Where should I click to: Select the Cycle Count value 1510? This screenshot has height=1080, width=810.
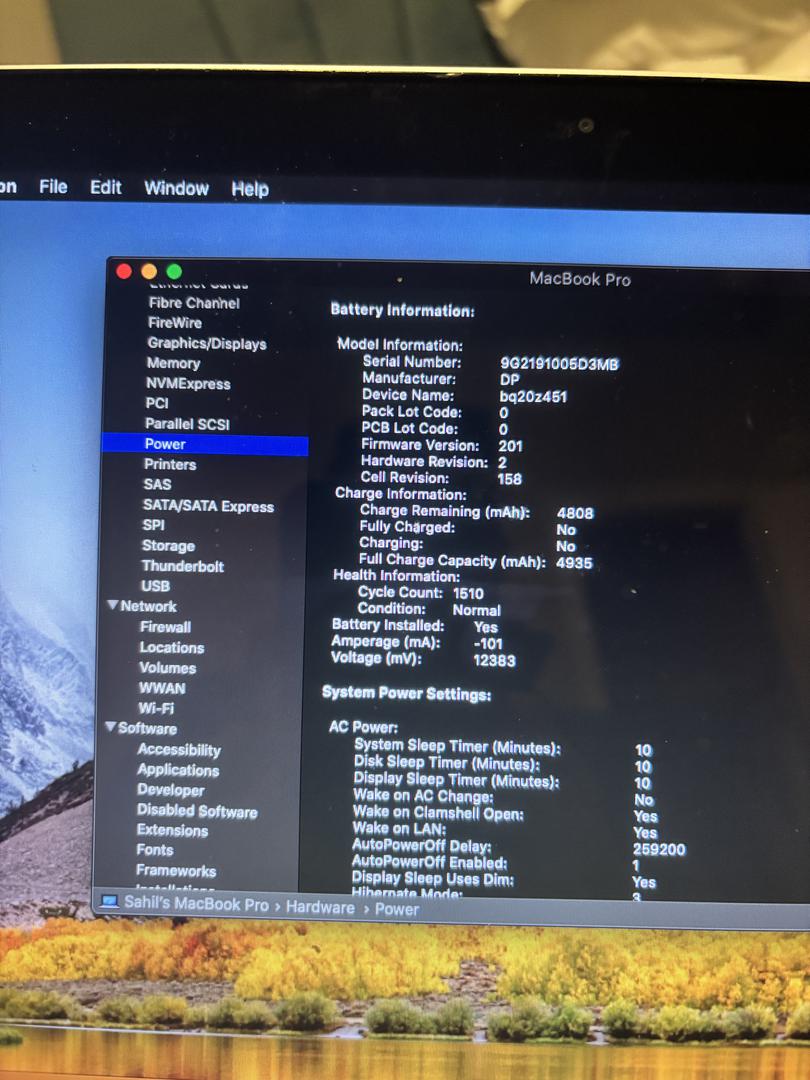(x=468, y=594)
